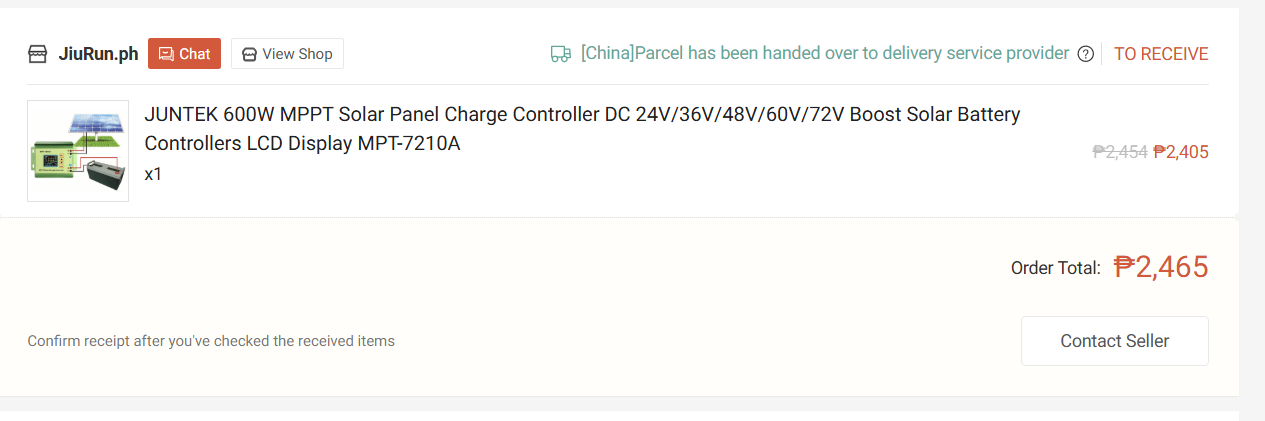Click the crossed-out ₱2,454 original price
This screenshot has height=421, width=1265.
1120,152
